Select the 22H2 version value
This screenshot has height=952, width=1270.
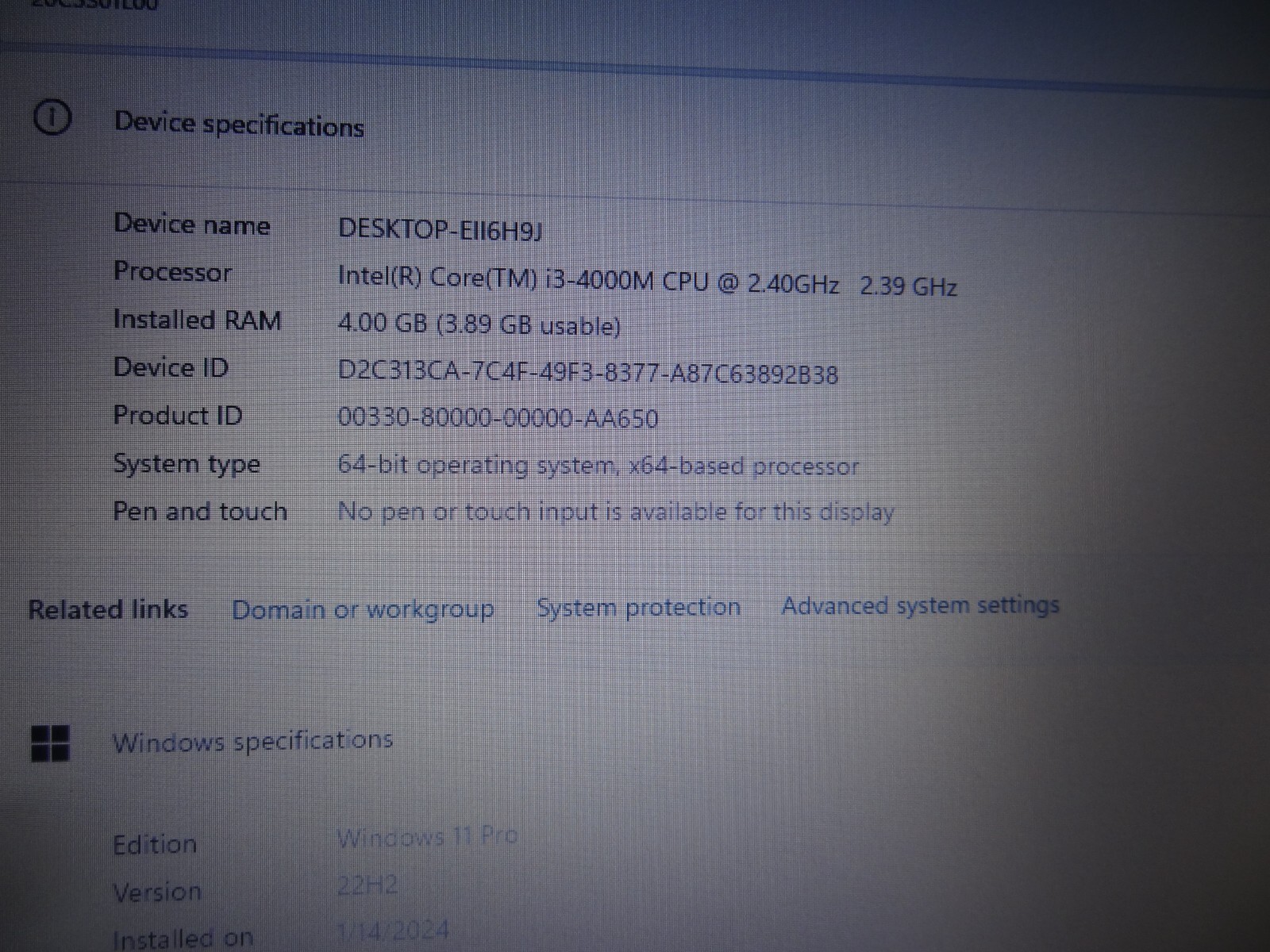367,885
